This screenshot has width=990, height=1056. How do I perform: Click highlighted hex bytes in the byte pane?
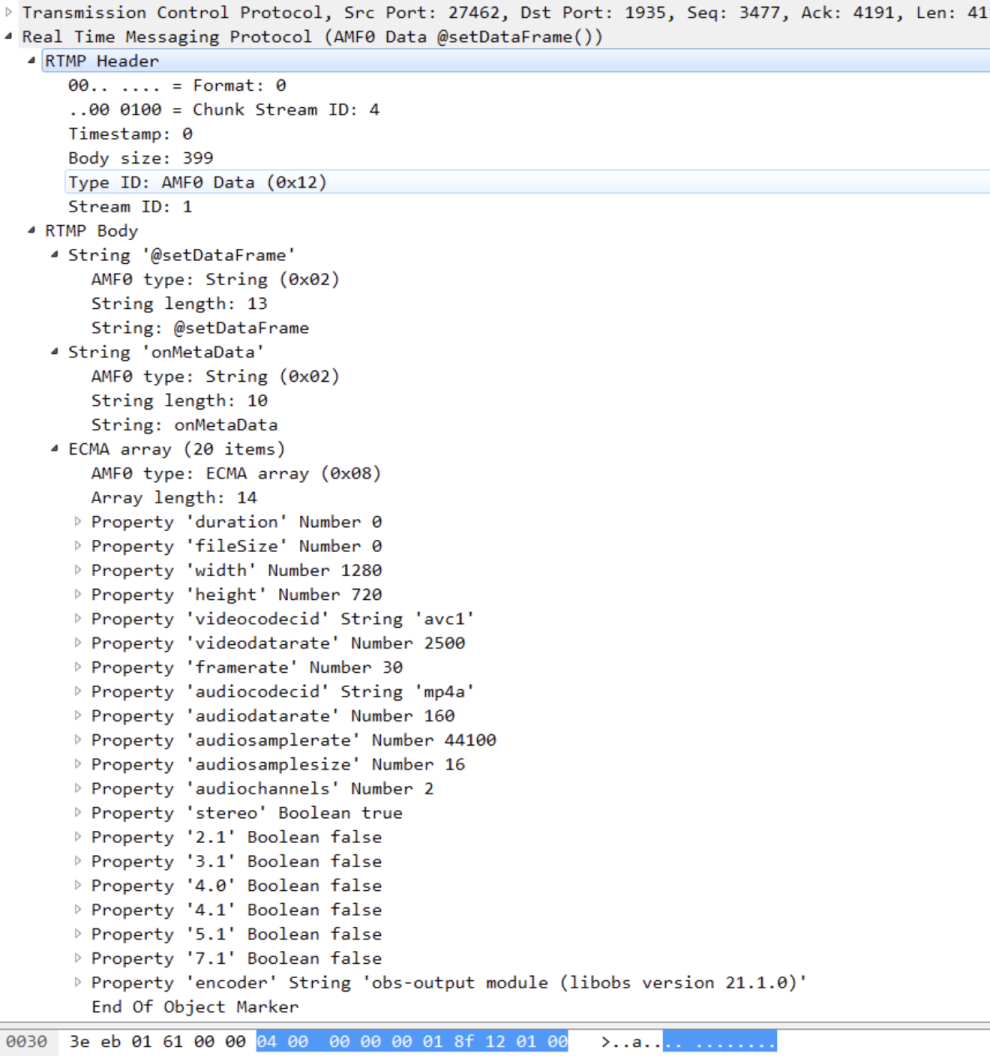click(x=411, y=1042)
